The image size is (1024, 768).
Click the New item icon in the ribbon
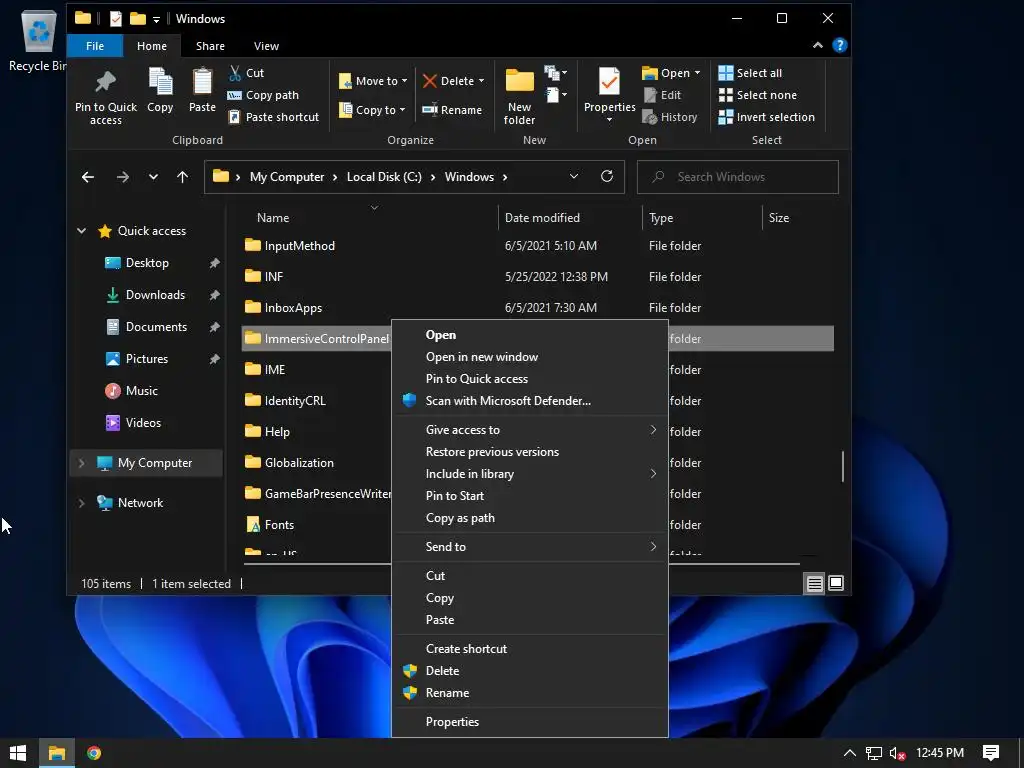click(555, 72)
